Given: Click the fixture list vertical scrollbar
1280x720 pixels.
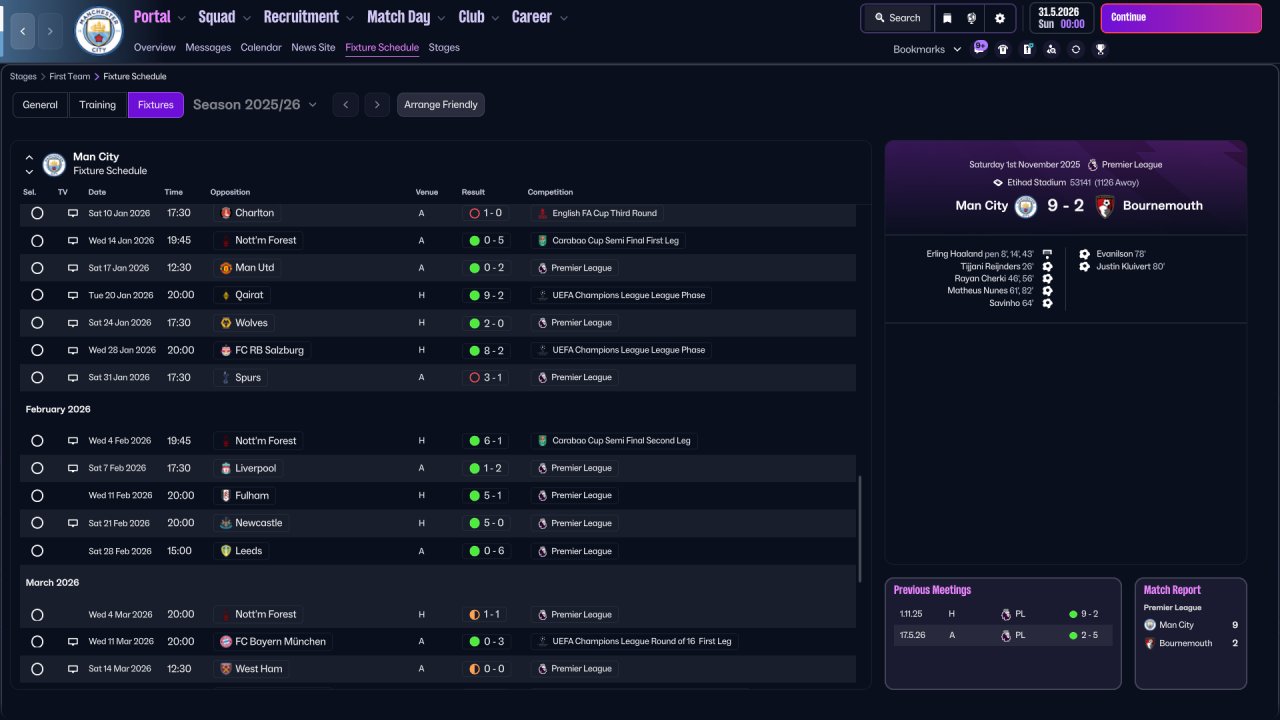Looking at the screenshot, I should (x=859, y=530).
